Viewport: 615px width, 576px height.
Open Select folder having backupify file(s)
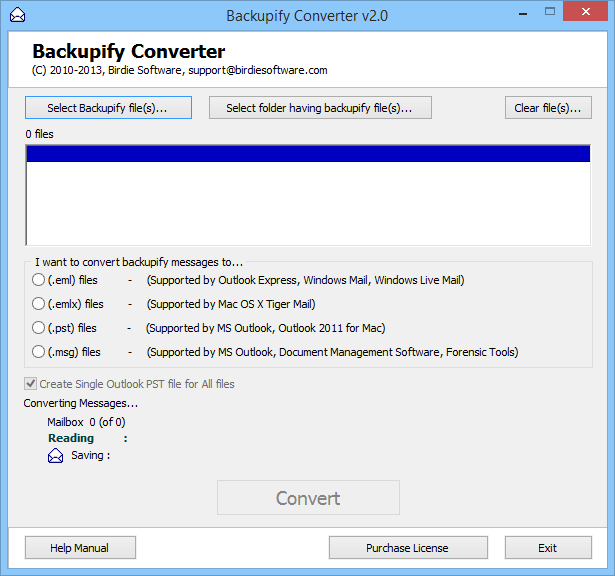pos(320,107)
